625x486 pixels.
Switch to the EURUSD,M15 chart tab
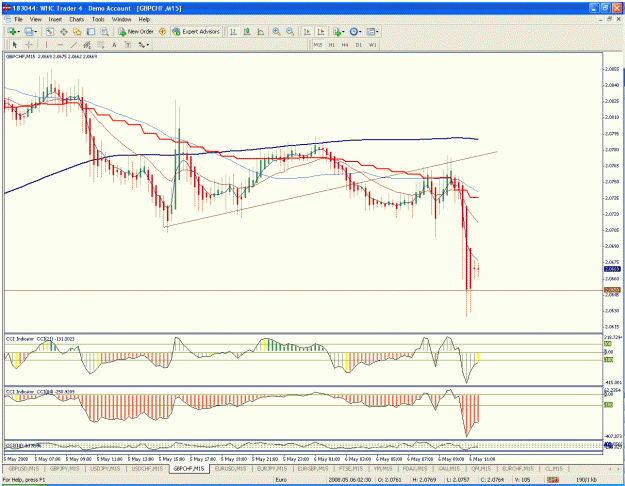pos(230,469)
